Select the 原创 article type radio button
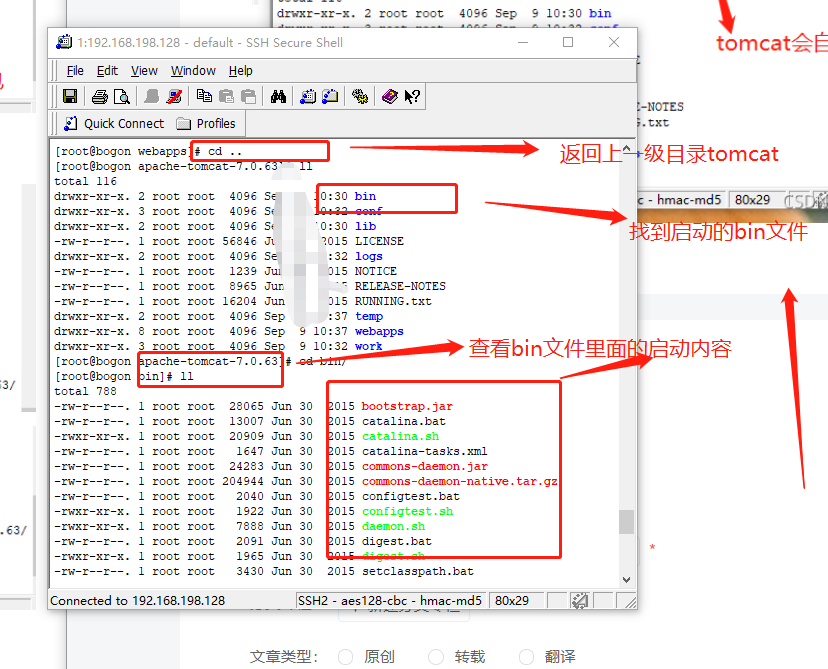Image resolution: width=828 pixels, height=669 pixels. 346,657
